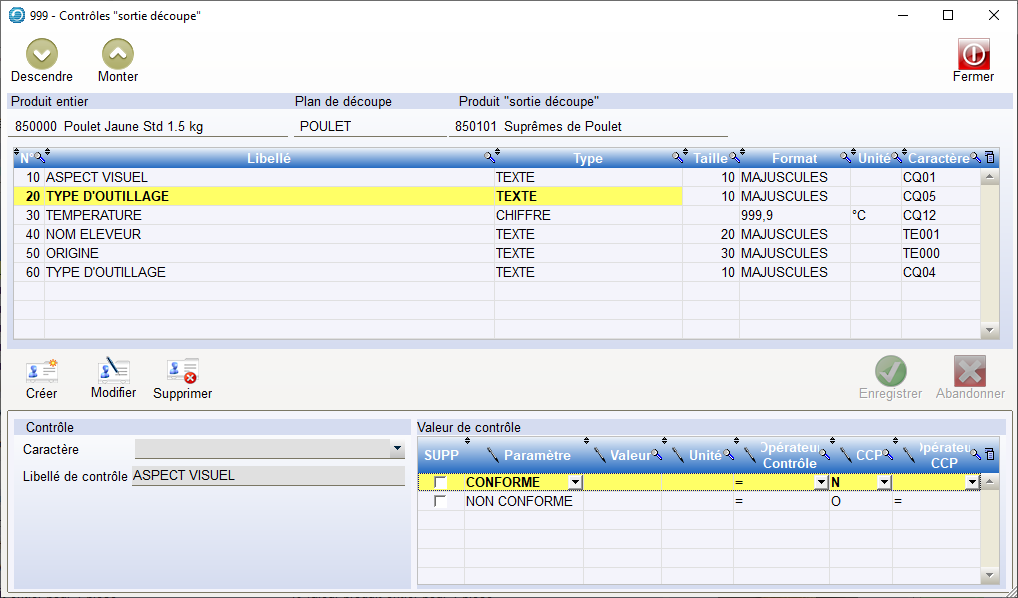Click the Descendre down-arrow icon
The width and height of the screenshot is (1018, 598).
pyautogui.click(x=41, y=54)
